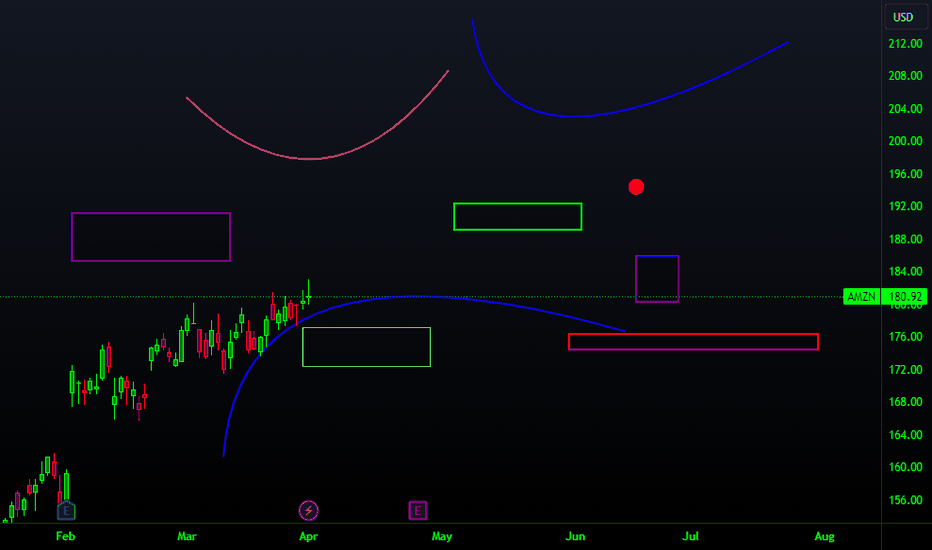Click the 204.00 price axis label

pyautogui.click(x=905, y=108)
